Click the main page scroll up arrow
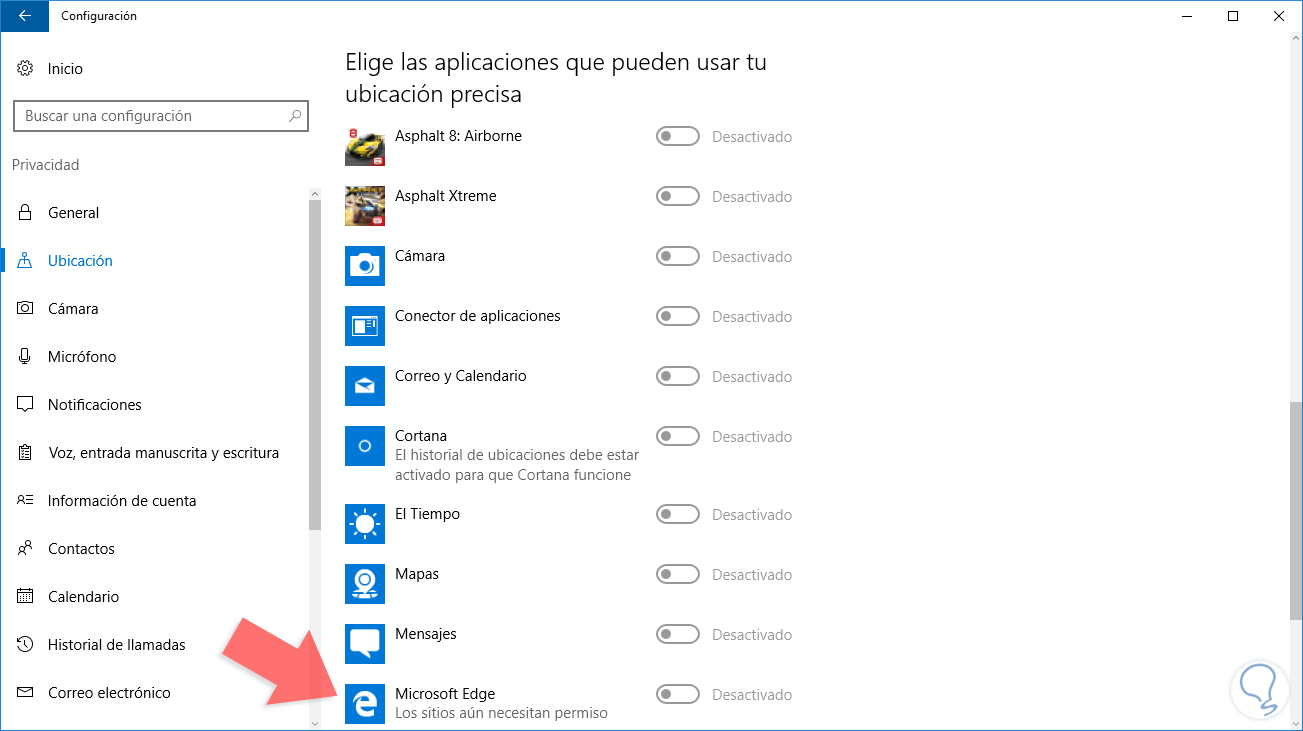The height and width of the screenshot is (731, 1303). pyautogui.click(x=1296, y=40)
